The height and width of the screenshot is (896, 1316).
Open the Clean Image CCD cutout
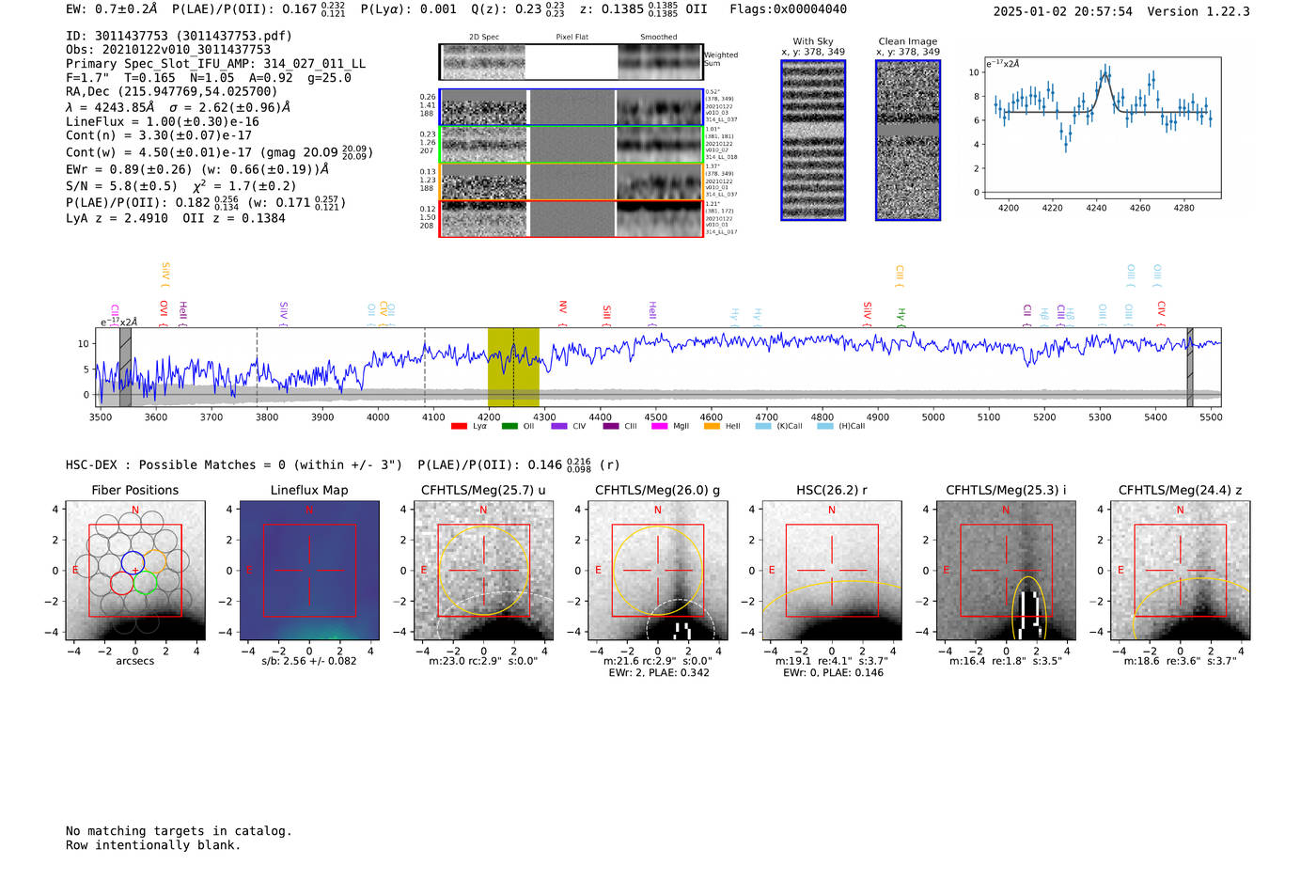tap(908, 140)
